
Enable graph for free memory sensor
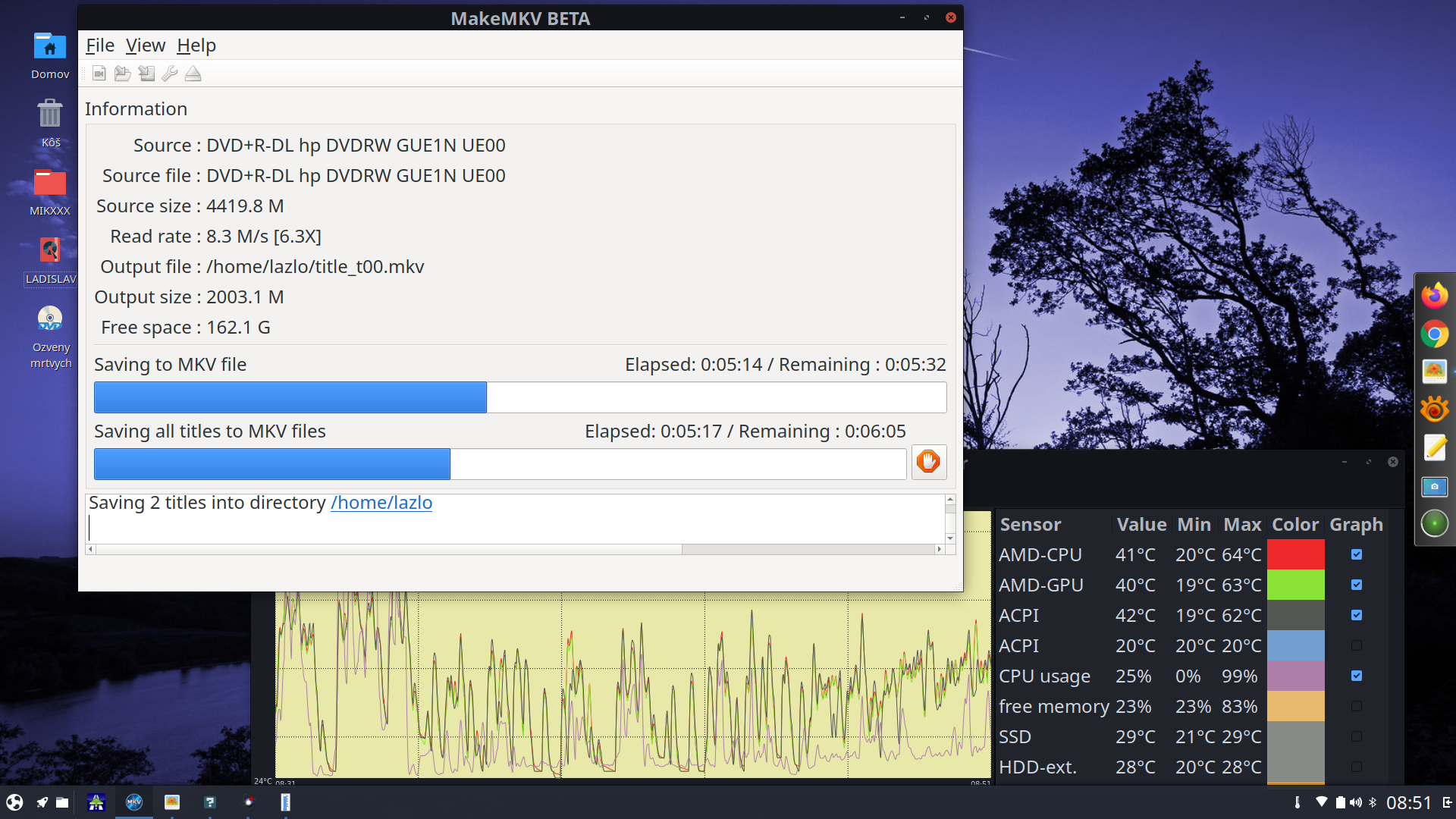1357,706
